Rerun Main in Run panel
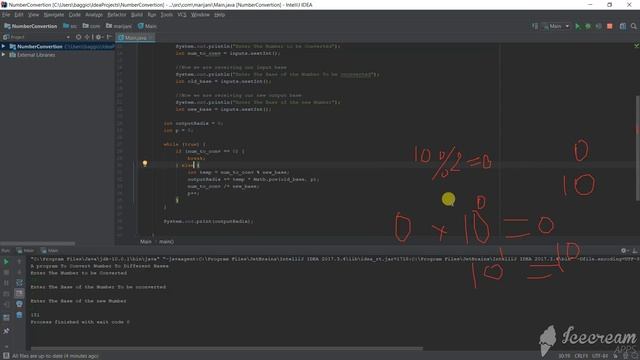640x360 pixels. tap(6, 262)
